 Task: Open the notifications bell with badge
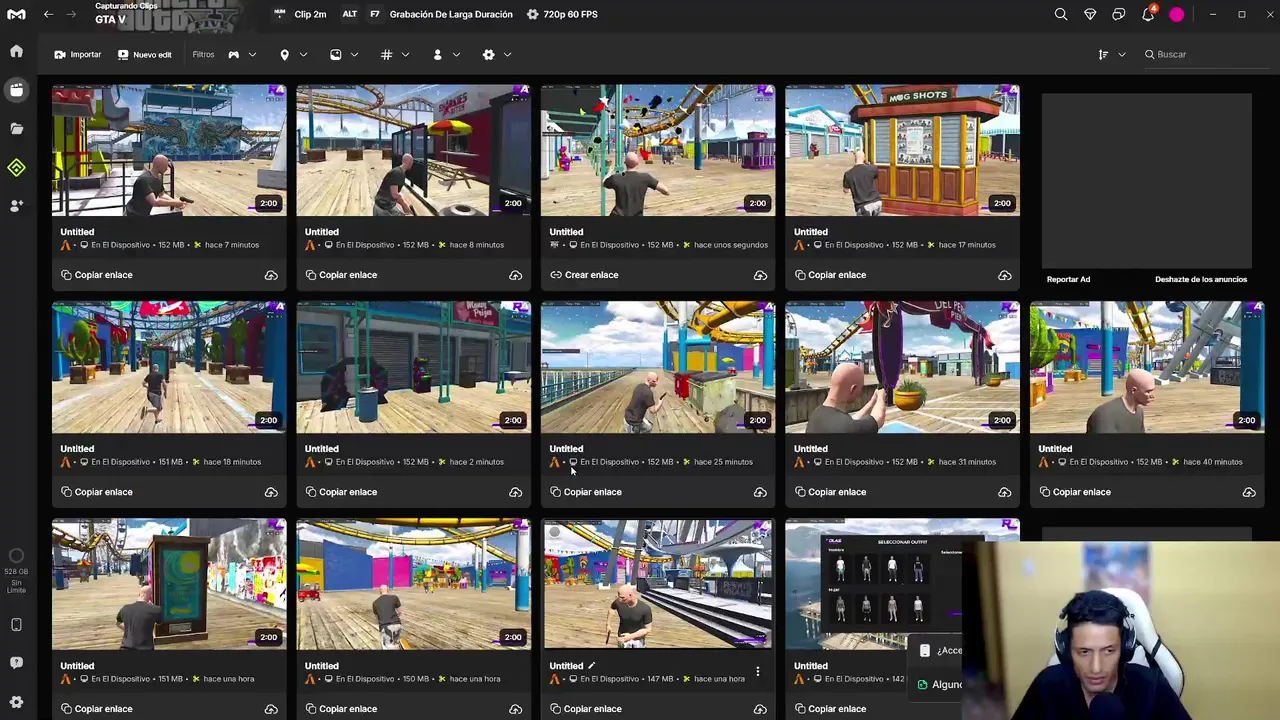1148,14
